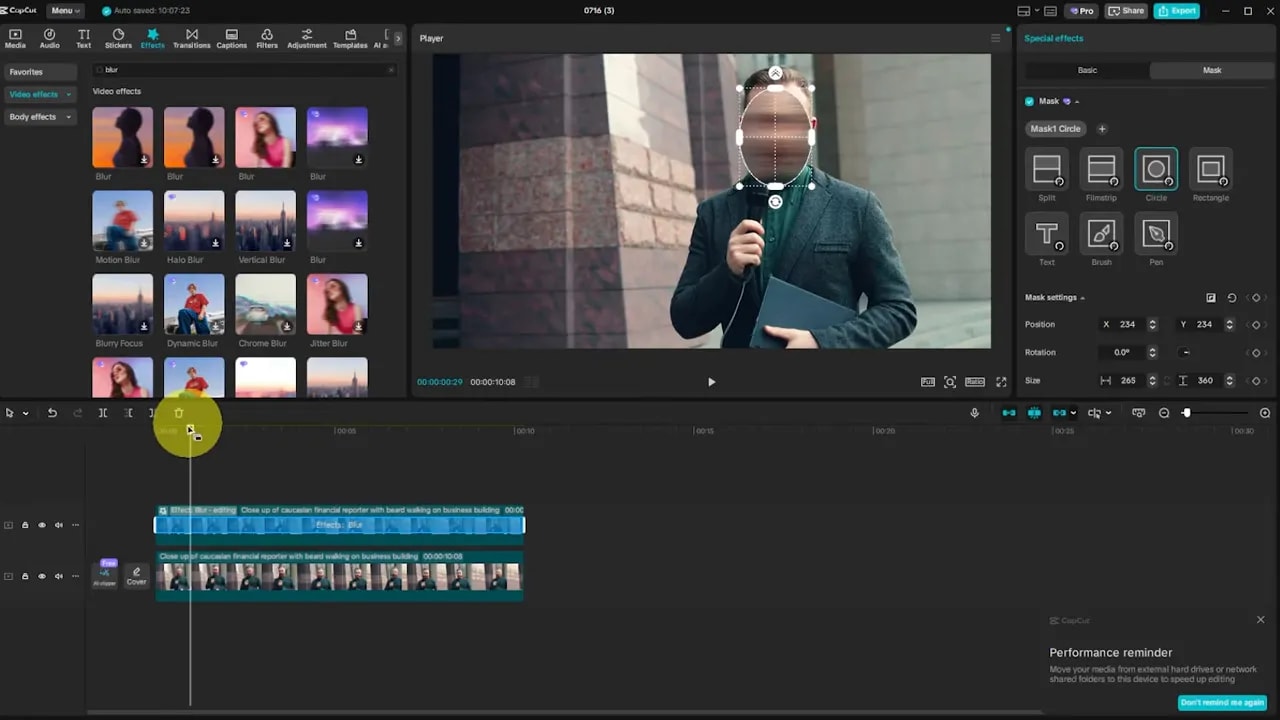The height and width of the screenshot is (720, 1280).
Task: Open the Captions panel
Action: [231, 38]
